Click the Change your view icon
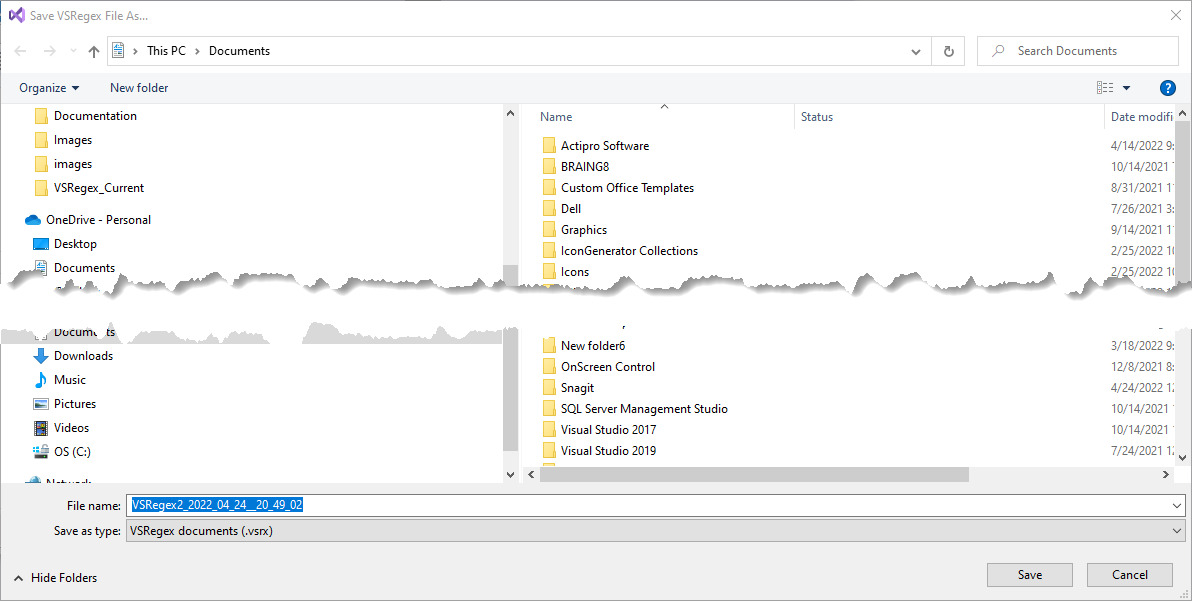Screen dimensions: 1192x601 pos(1105,88)
